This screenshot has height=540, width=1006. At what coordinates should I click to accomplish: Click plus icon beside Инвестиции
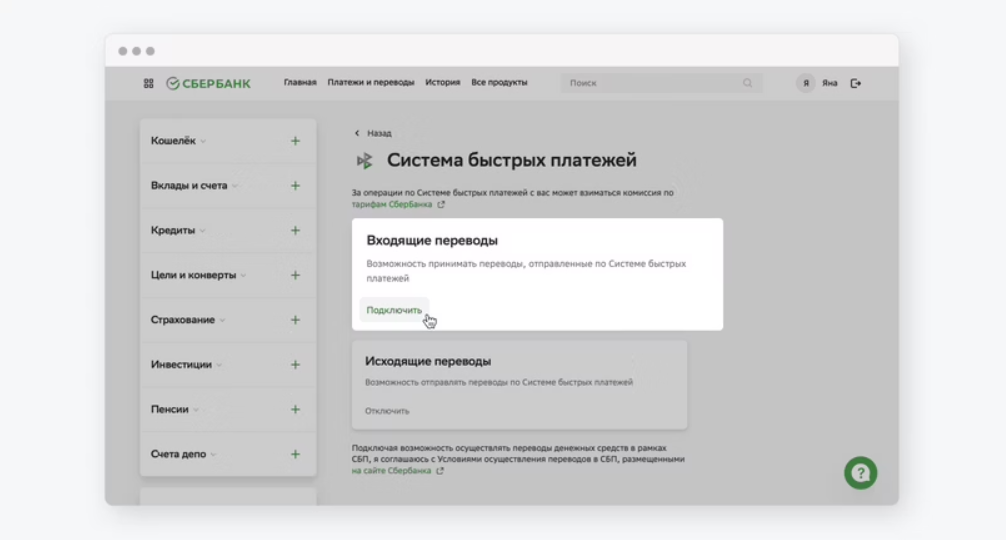[x=295, y=365]
